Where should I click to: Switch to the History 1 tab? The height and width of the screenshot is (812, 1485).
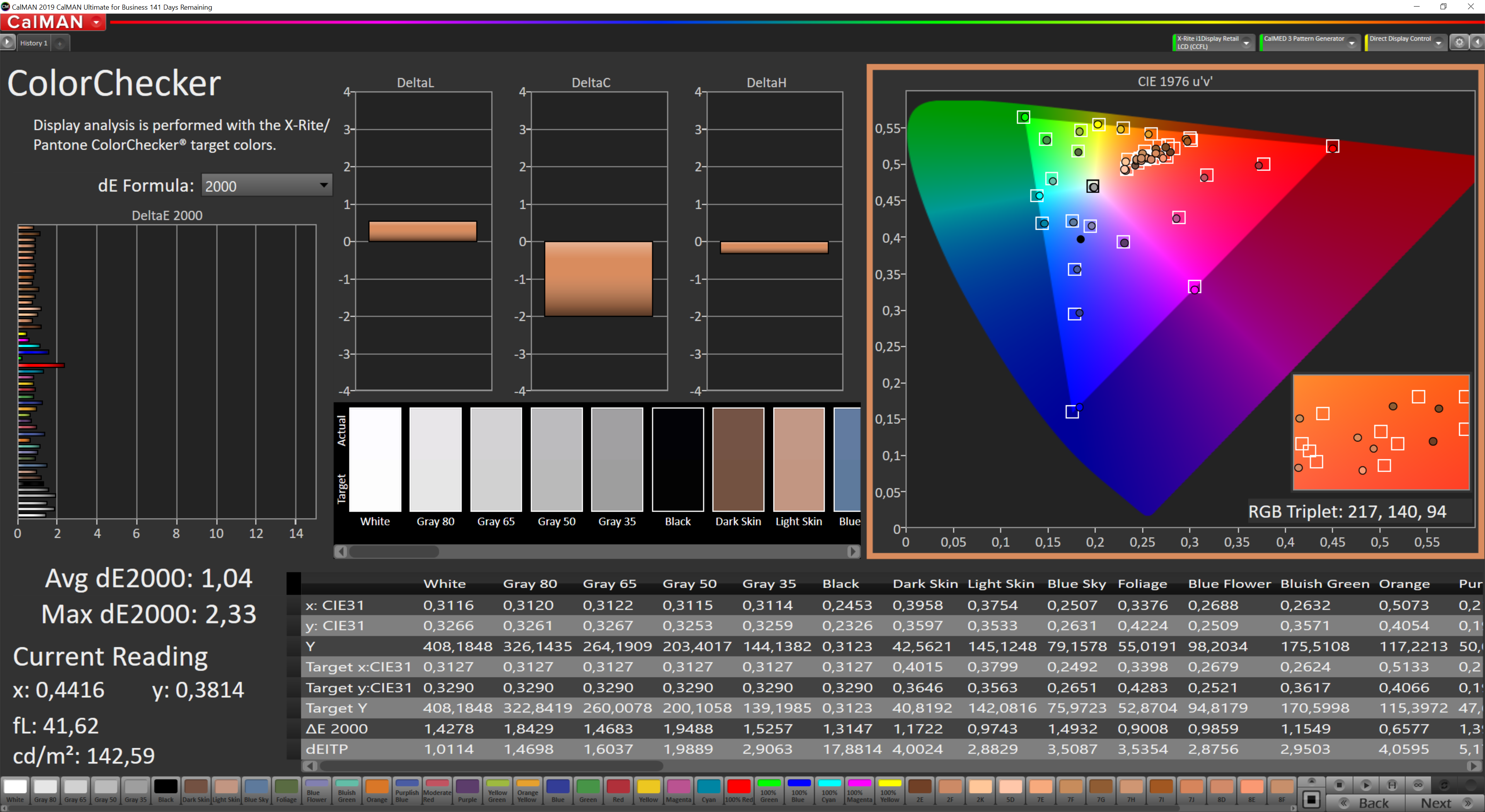33,43
